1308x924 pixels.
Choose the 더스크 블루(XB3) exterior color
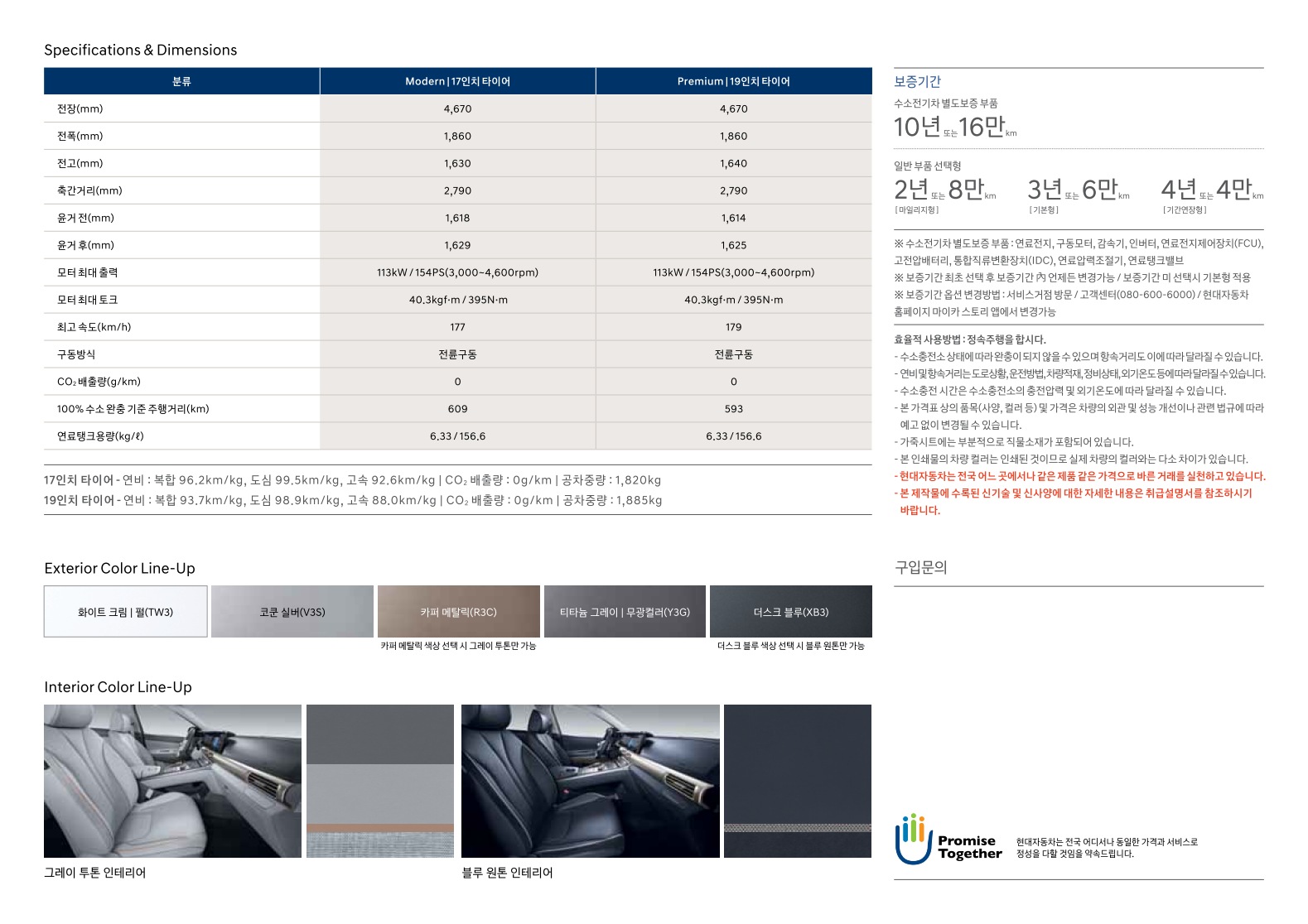click(790, 612)
